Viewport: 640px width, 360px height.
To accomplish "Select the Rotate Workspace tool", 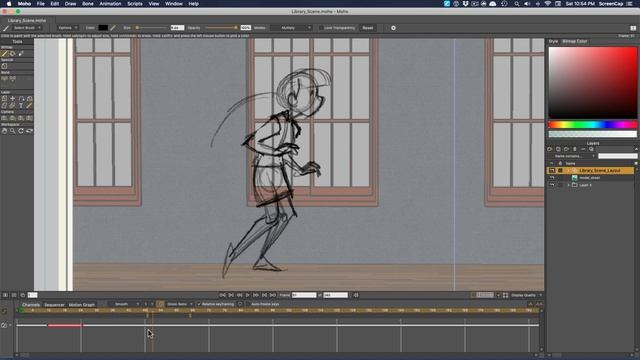I will [x=21, y=131].
